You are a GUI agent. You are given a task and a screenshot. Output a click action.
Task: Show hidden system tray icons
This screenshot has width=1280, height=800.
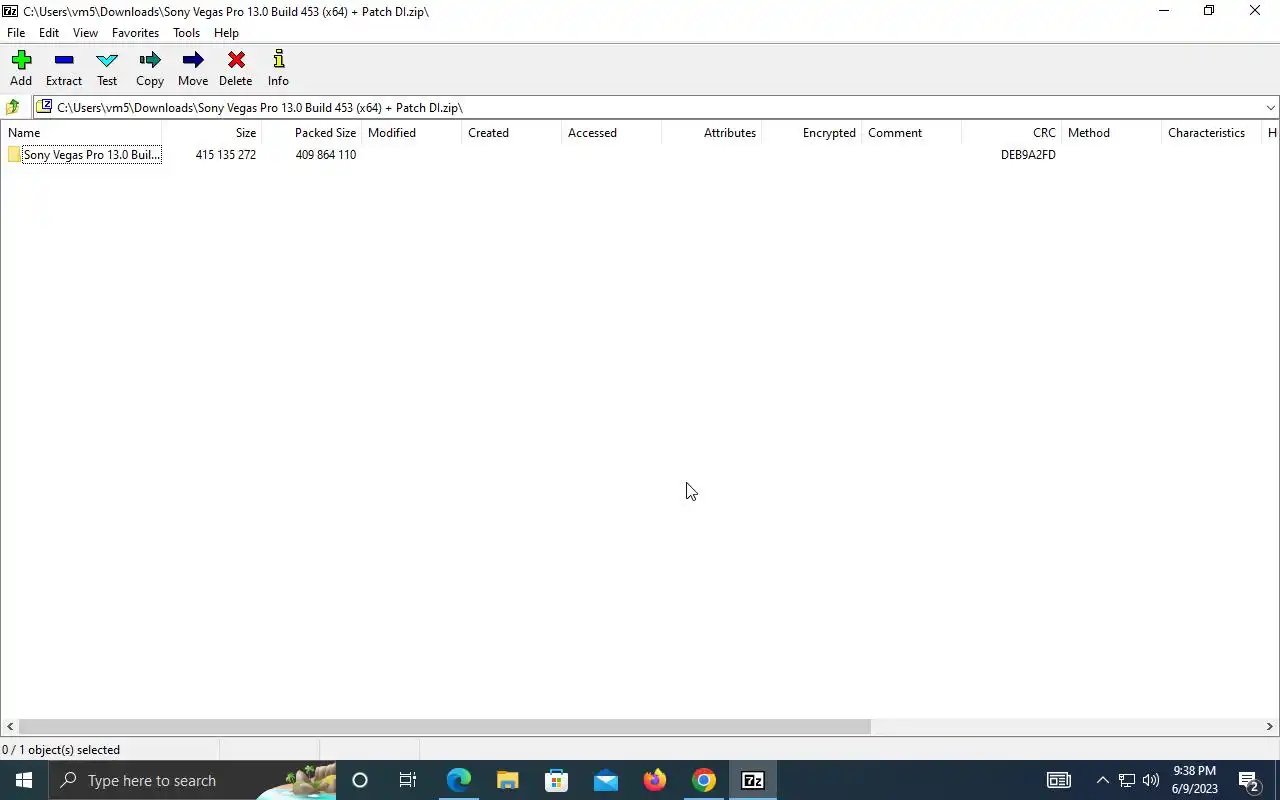point(1102,780)
